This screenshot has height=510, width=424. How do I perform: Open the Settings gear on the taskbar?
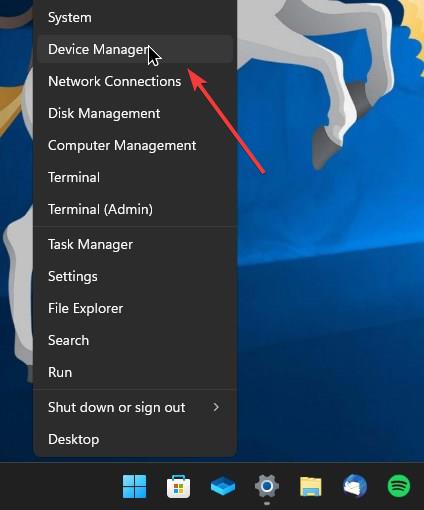point(267,486)
